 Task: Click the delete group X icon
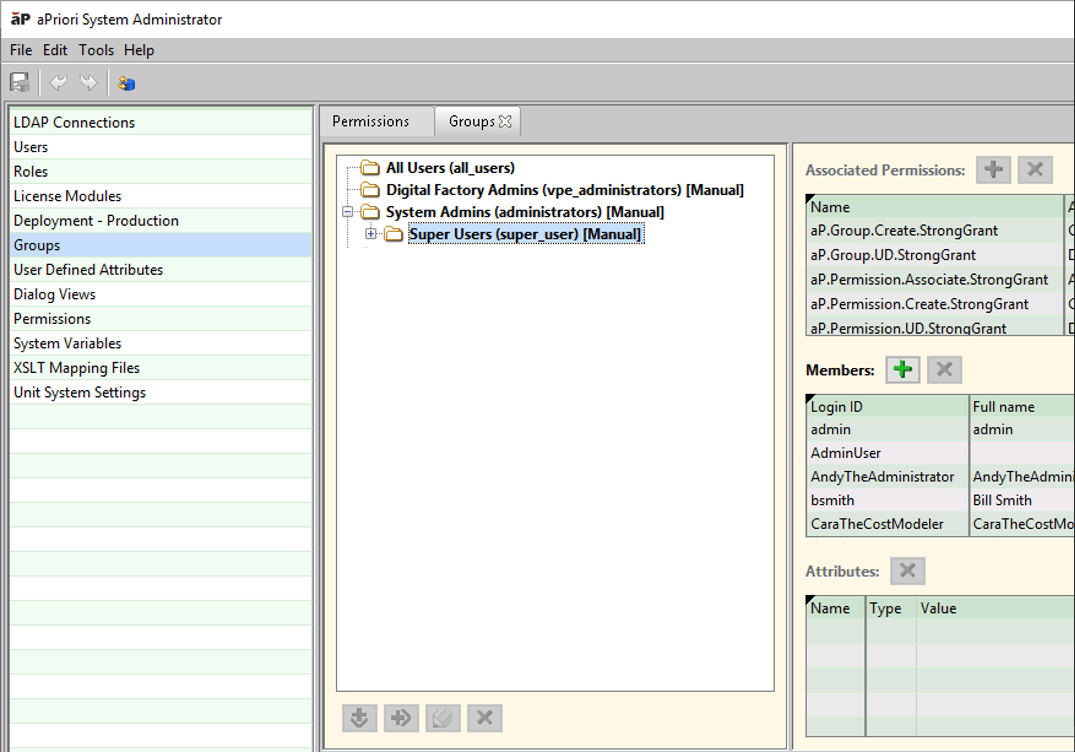(485, 718)
